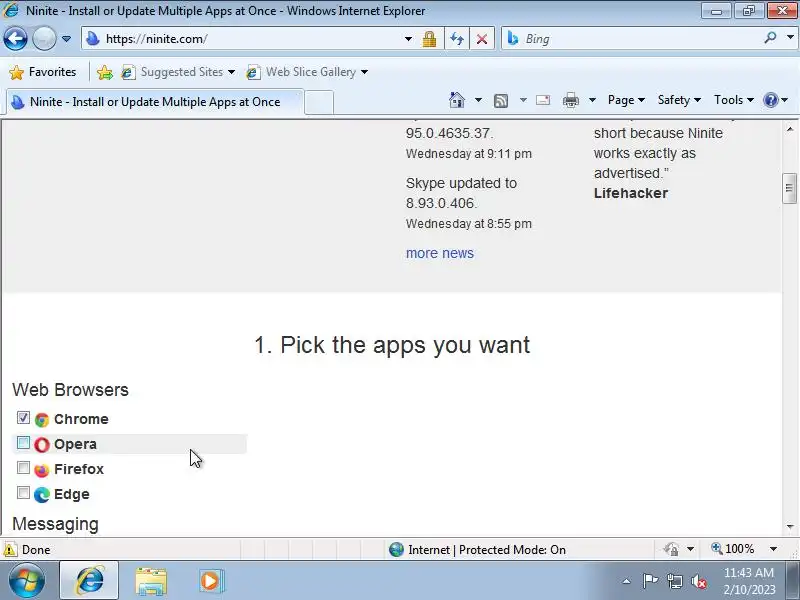Expand the Print dropdown arrow

(592, 100)
